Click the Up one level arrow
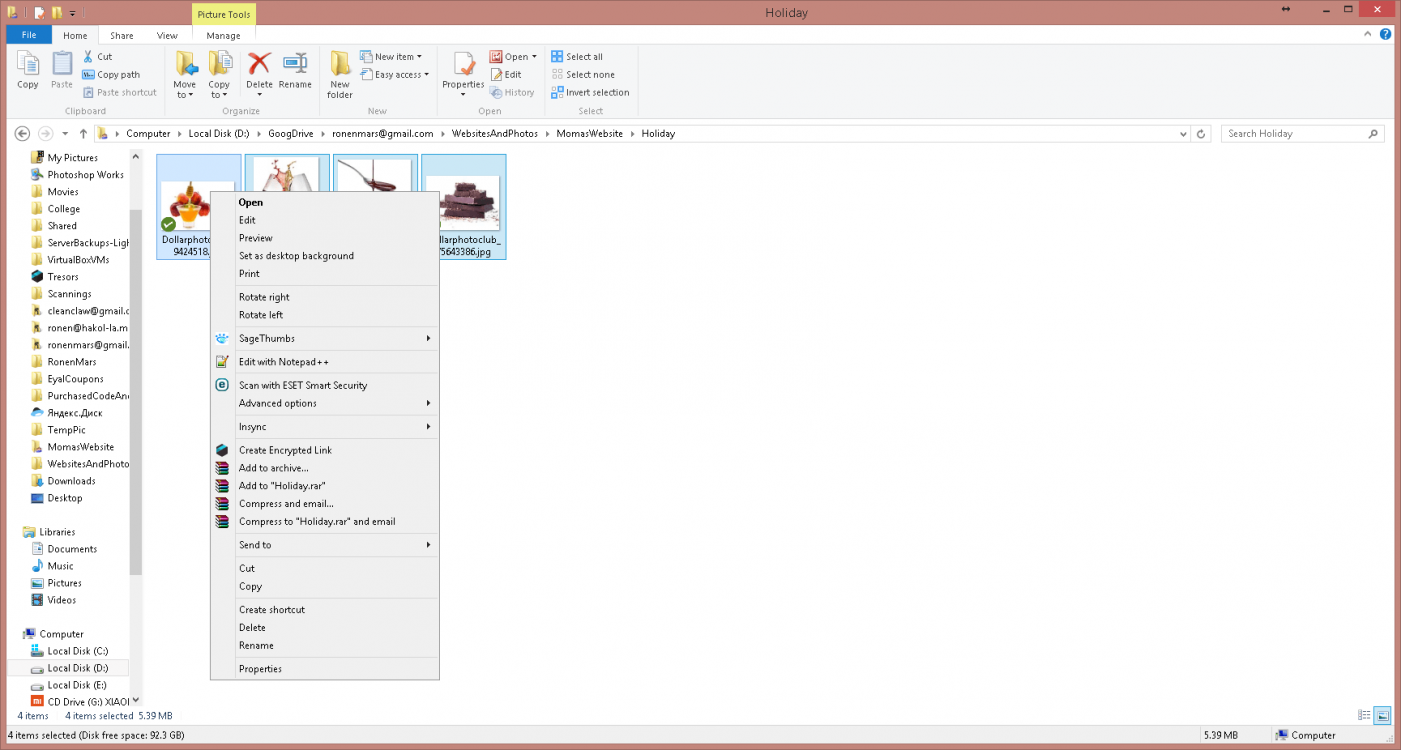Screen dimensions: 1401x750 [x=84, y=133]
